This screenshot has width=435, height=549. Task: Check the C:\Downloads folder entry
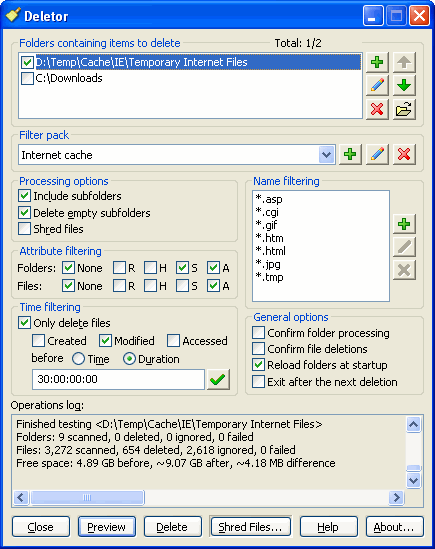coord(27,78)
